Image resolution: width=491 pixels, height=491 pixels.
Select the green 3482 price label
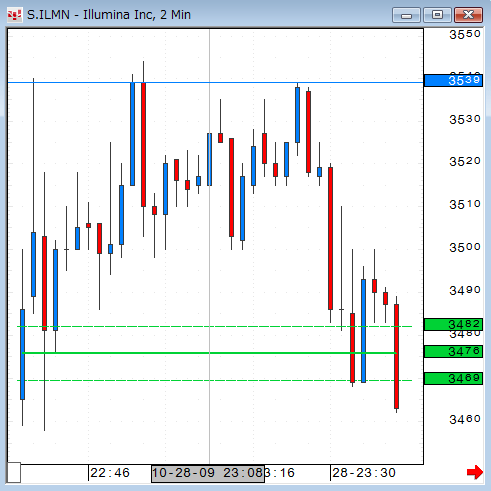(x=453, y=324)
